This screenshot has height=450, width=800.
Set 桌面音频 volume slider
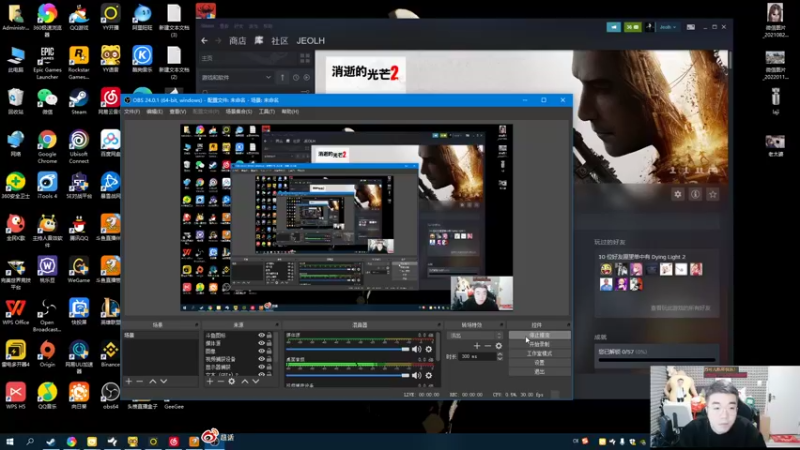tap(348, 376)
